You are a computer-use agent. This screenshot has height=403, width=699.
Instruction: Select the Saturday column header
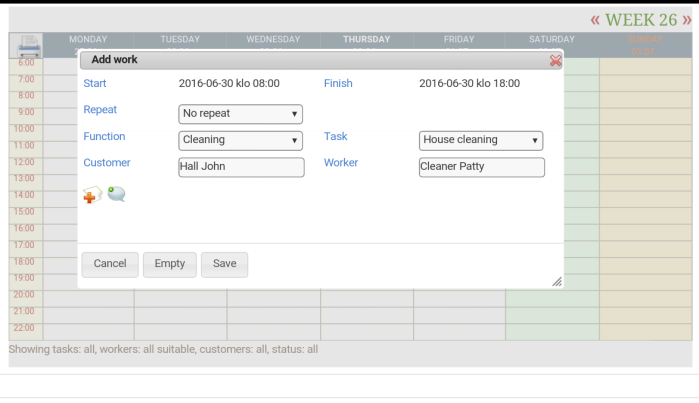(x=552, y=41)
